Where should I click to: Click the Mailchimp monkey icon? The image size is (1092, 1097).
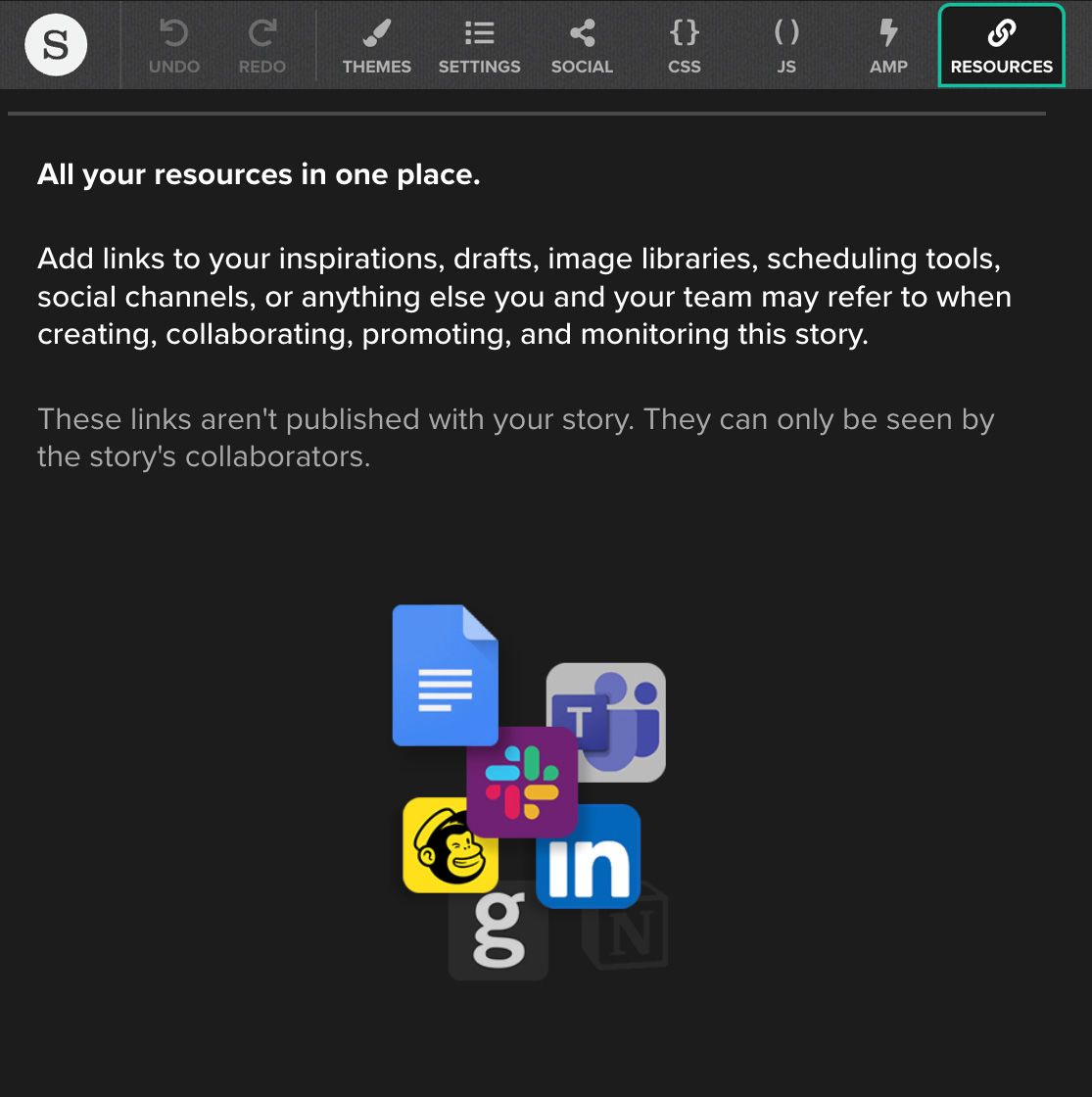coord(451,845)
